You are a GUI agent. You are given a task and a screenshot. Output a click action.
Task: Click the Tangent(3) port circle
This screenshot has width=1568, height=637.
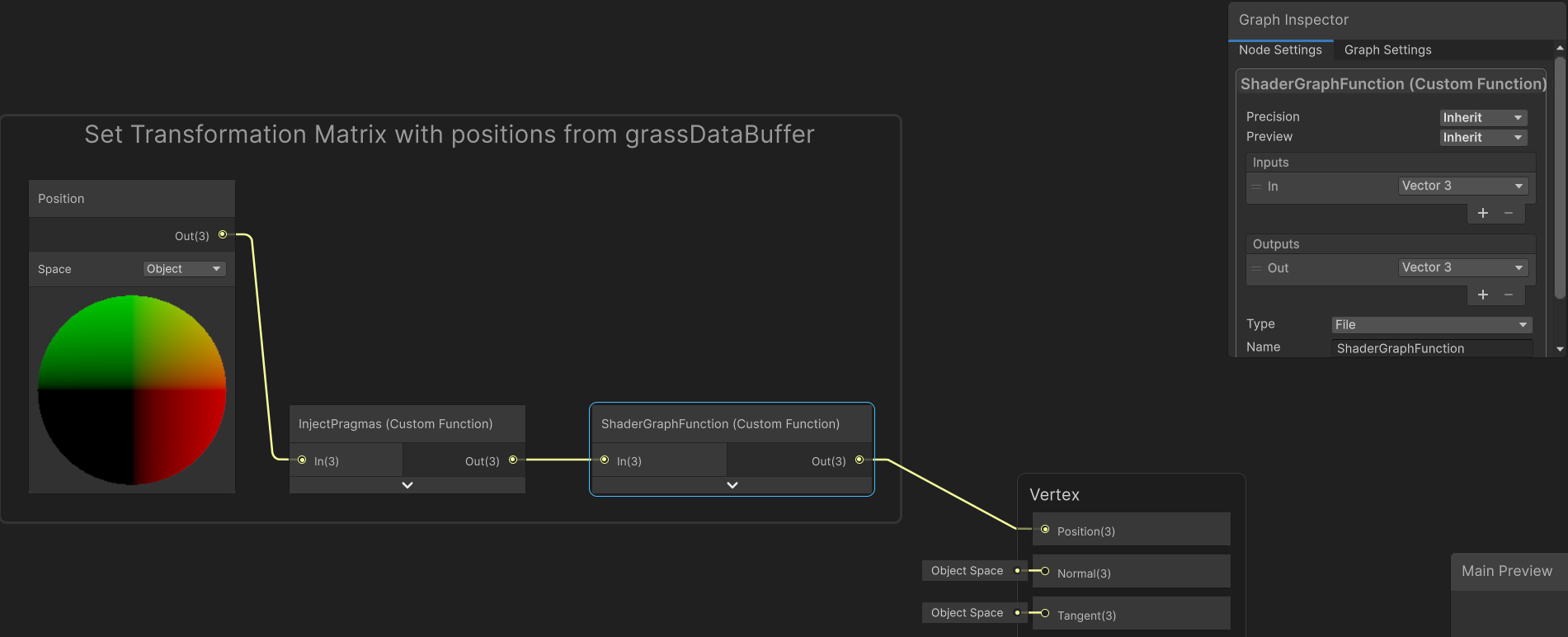pos(1045,614)
